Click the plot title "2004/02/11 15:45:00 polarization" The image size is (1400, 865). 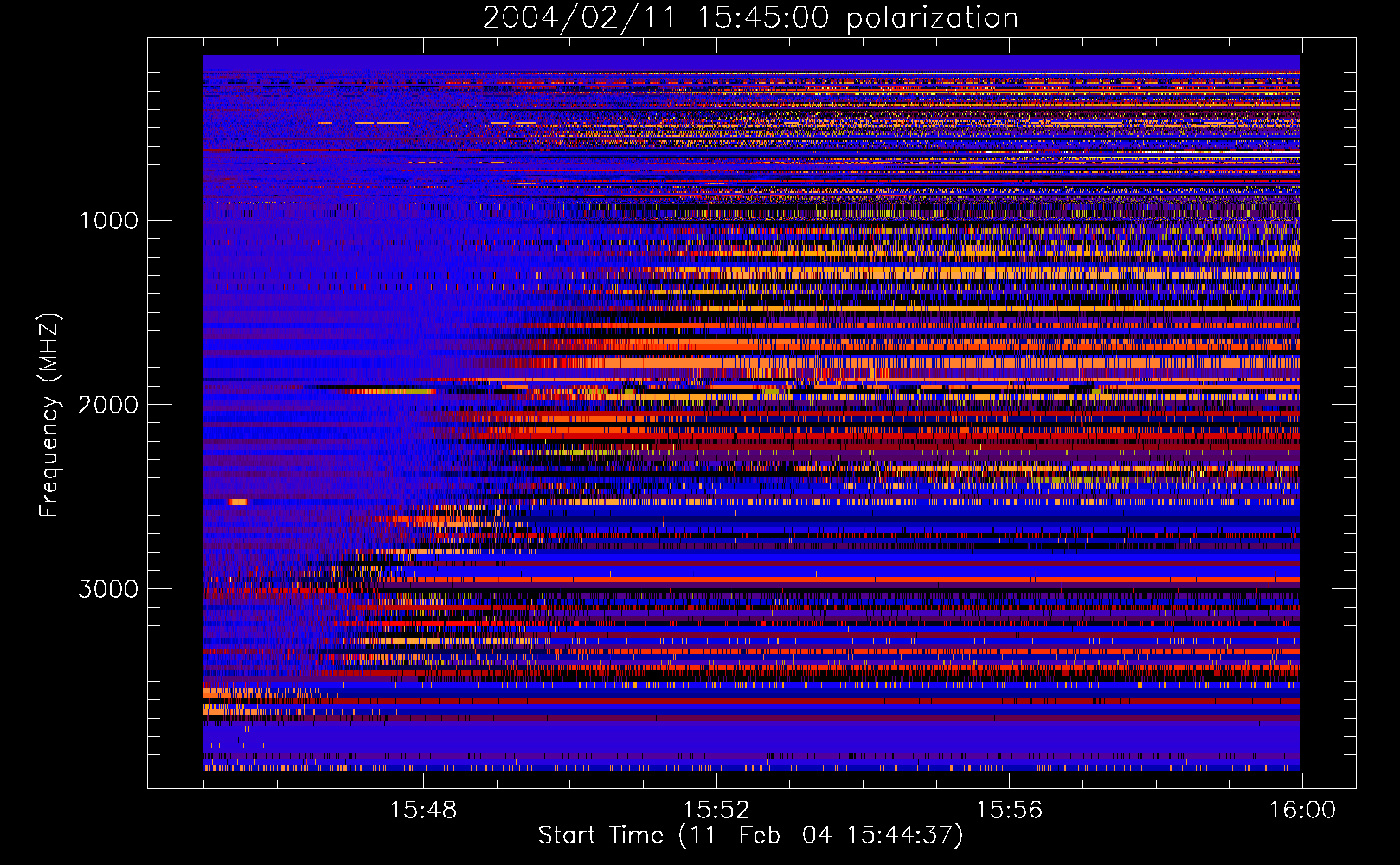750,18
